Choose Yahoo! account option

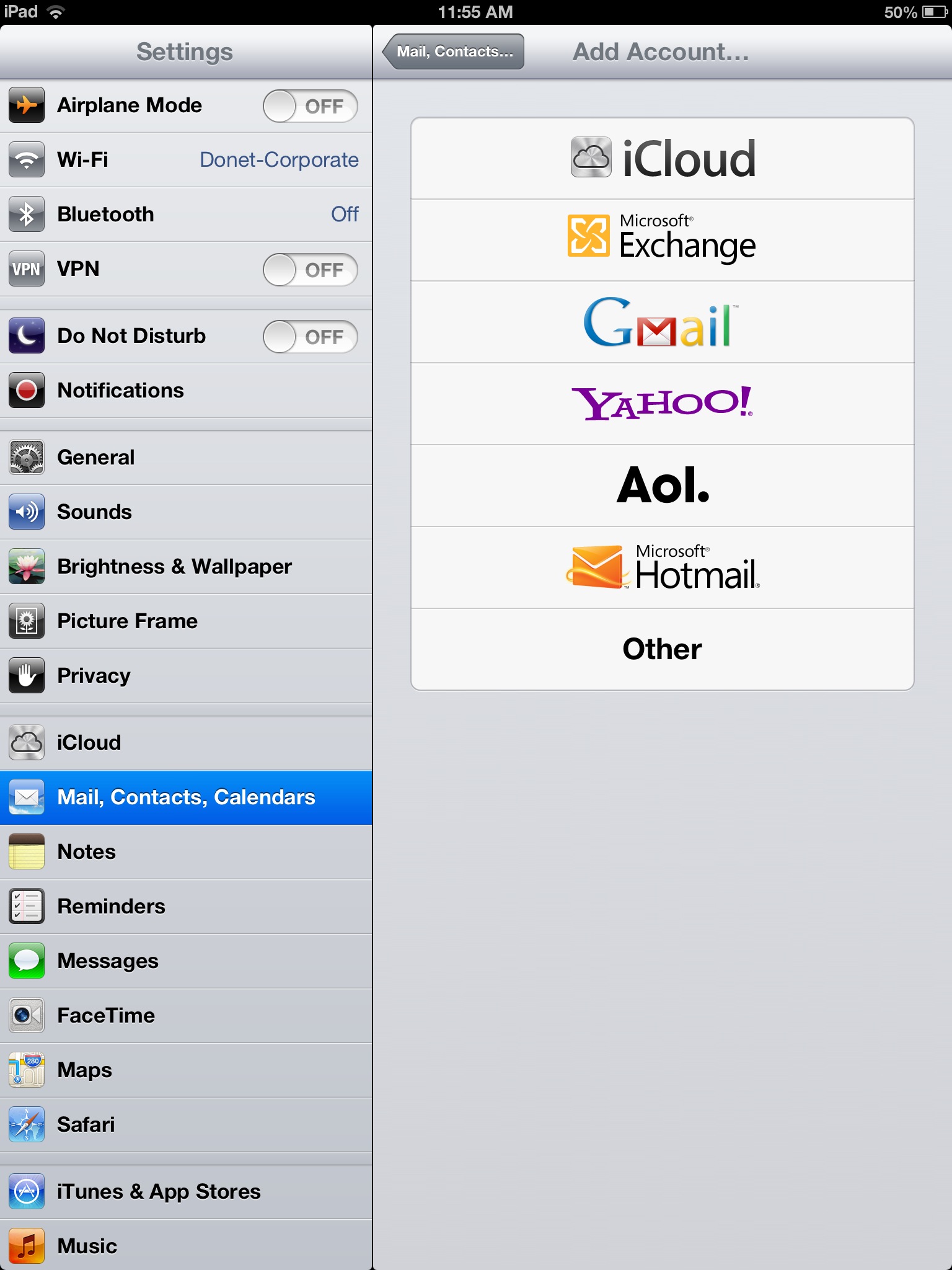coord(663,404)
